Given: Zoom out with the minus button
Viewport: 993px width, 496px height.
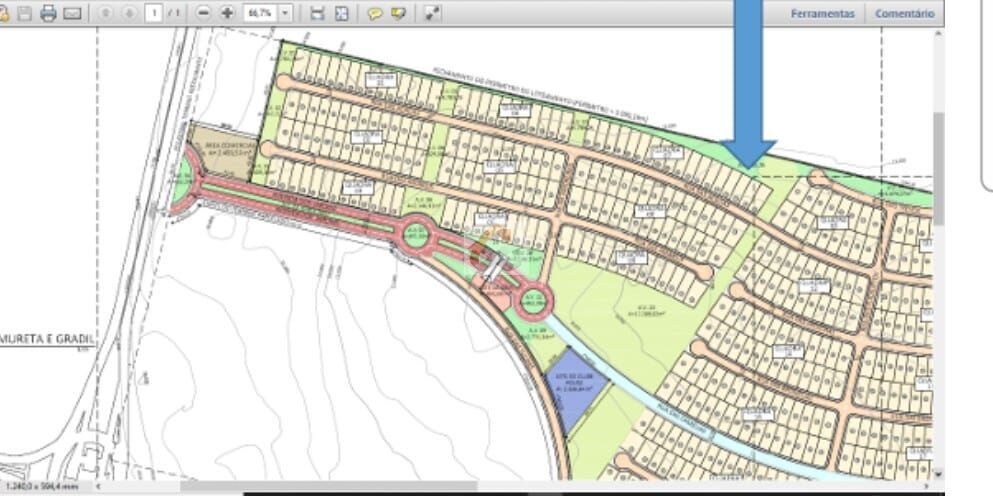Looking at the screenshot, I should pos(204,13).
